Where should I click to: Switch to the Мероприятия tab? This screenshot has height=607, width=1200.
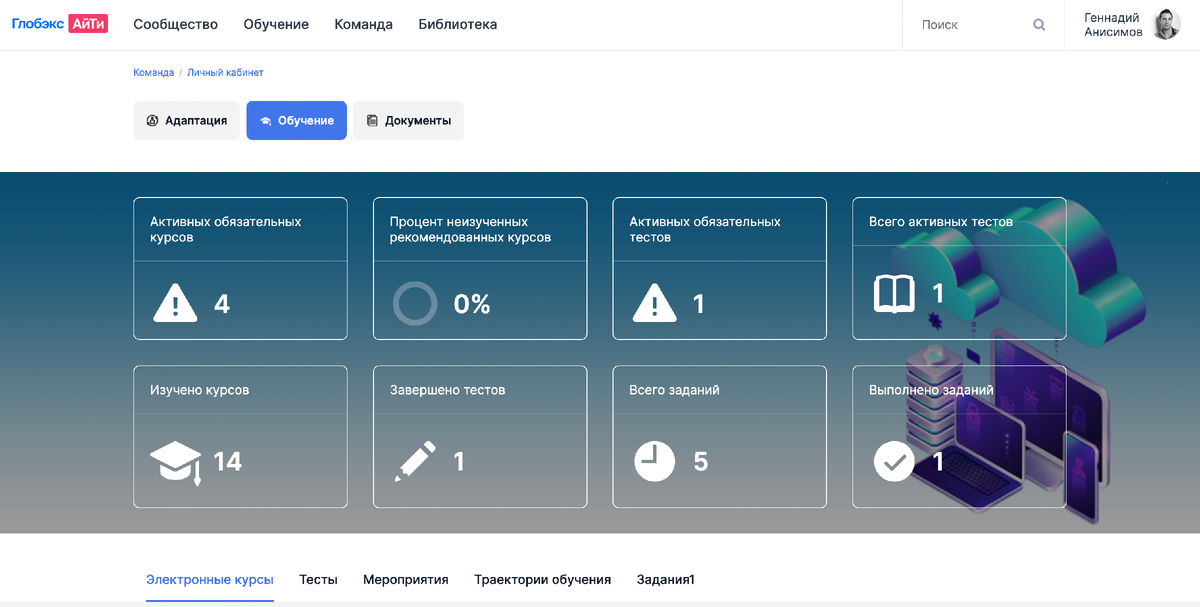pyautogui.click(x=406, y=580)
